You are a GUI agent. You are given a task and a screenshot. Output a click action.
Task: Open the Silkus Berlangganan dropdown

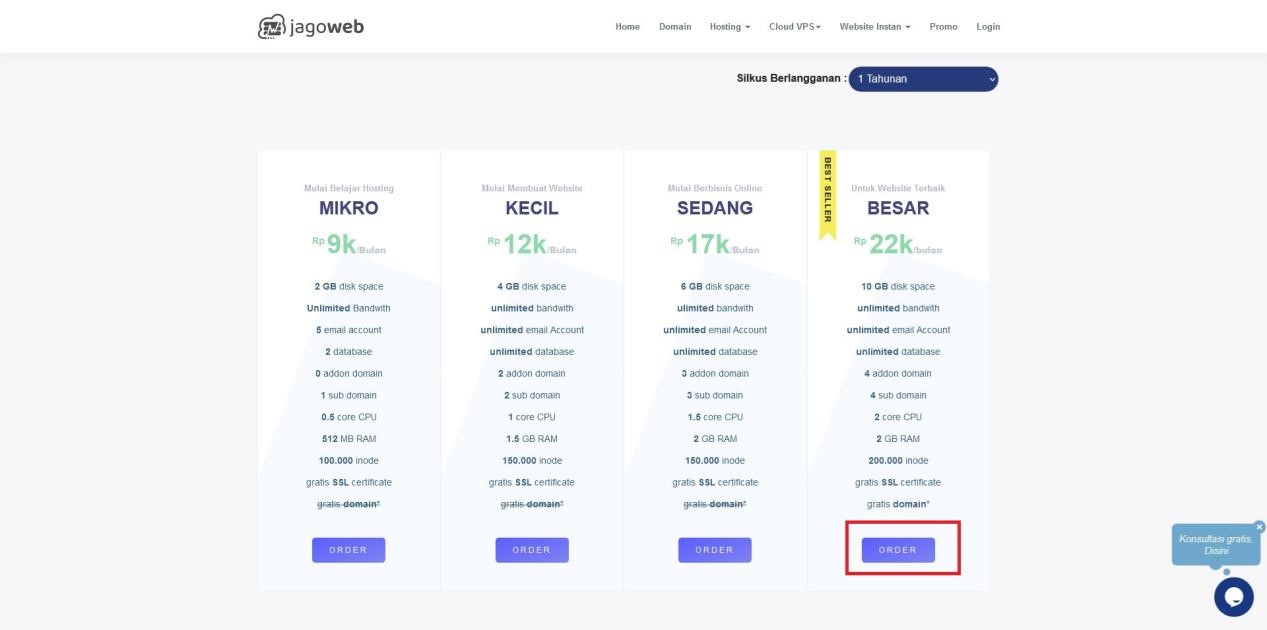coord(922,78)
